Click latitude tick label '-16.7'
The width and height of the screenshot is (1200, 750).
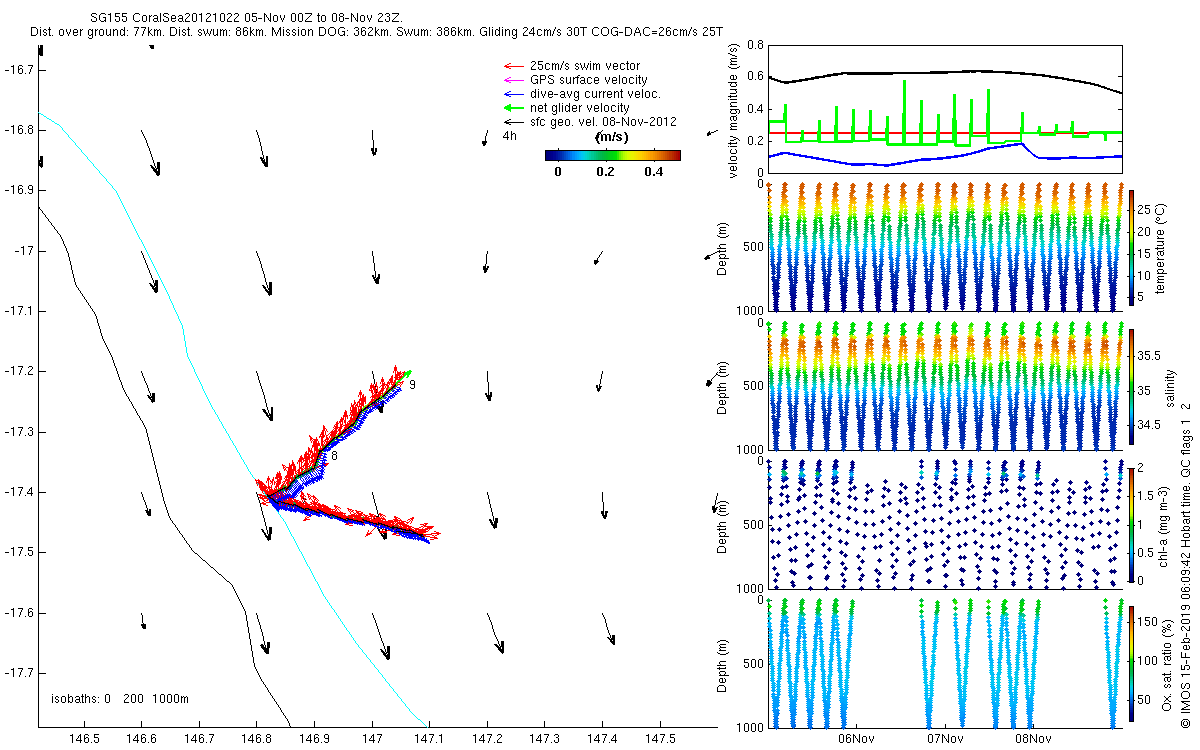click(17, 69)
